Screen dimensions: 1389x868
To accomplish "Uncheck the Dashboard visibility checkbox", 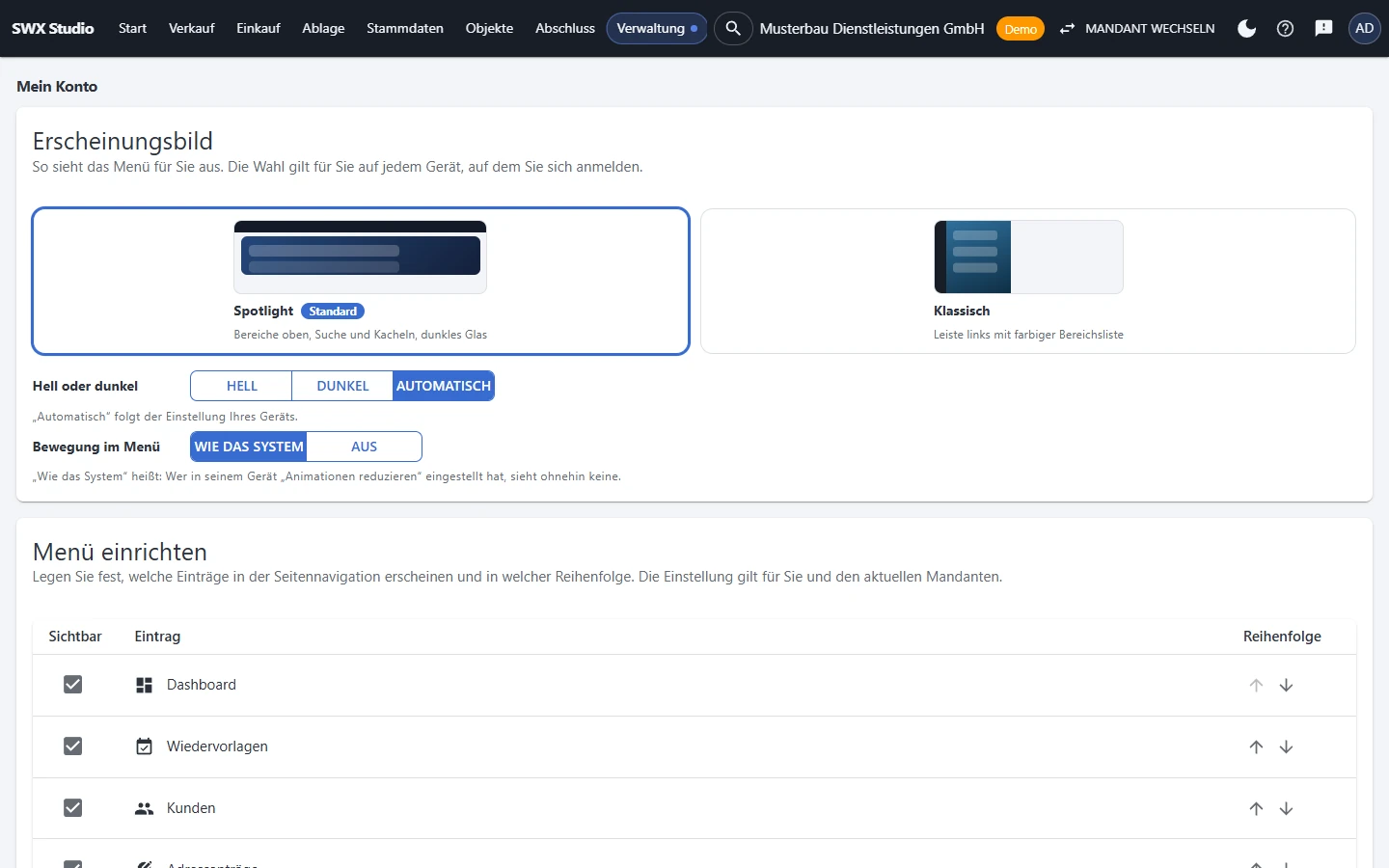I will pos(72,685).
